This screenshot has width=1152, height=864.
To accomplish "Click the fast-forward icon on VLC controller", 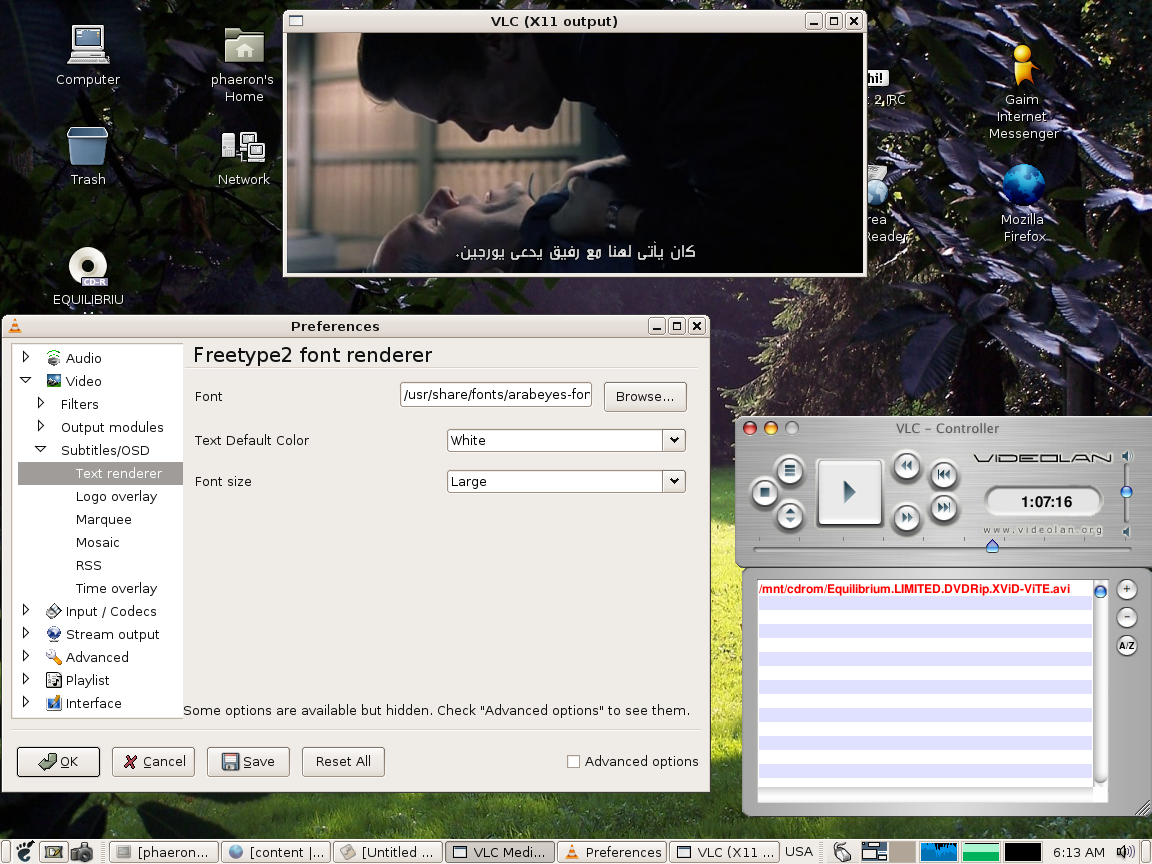I will tap(906, 518).
